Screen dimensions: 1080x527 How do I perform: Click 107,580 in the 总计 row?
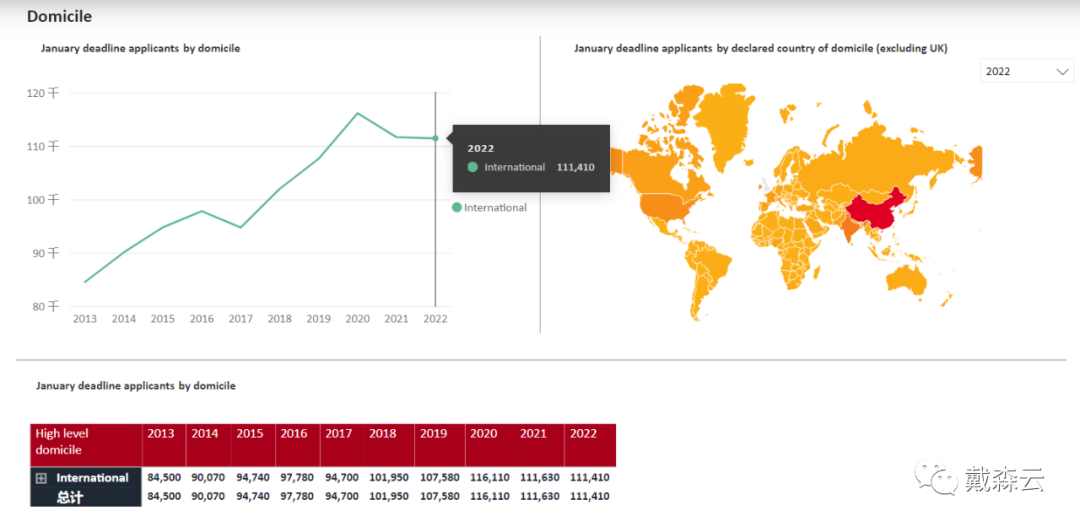point(439,496)
